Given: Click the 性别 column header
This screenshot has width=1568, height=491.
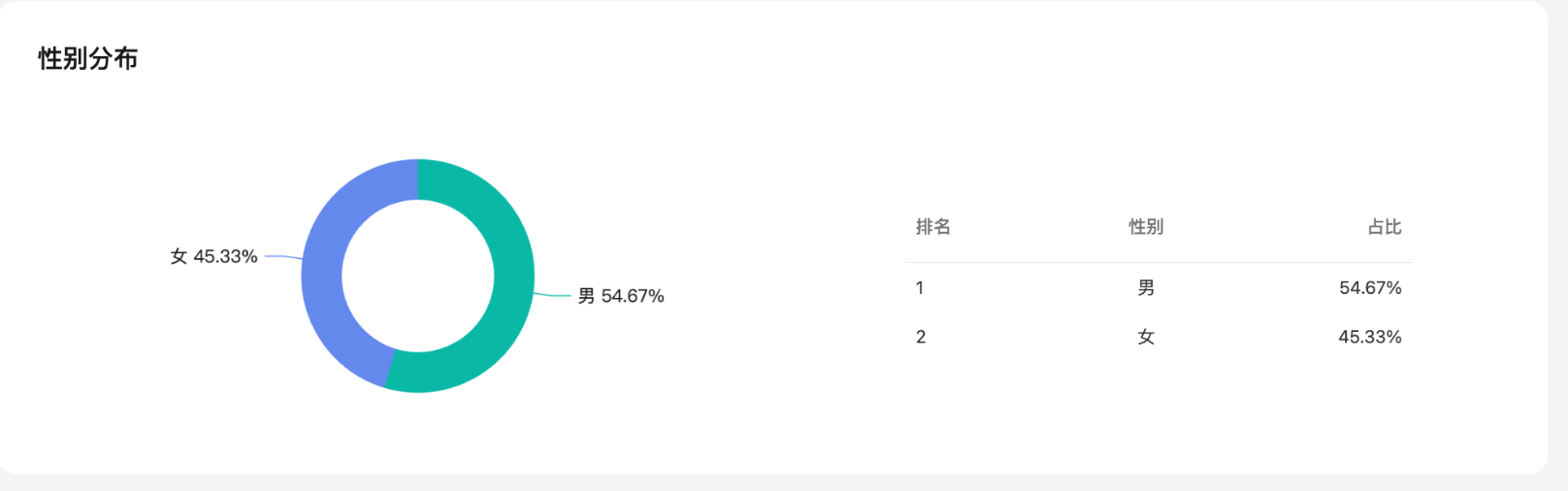Looking at the screenshot, I should (1145, 227).
